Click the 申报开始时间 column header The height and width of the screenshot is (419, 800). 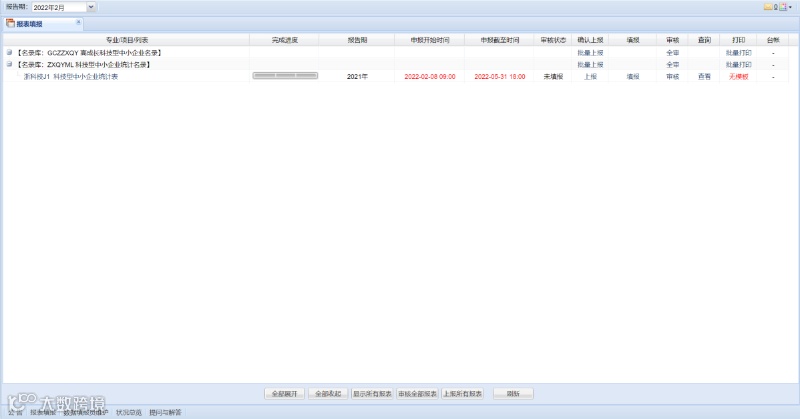point(430,40)
